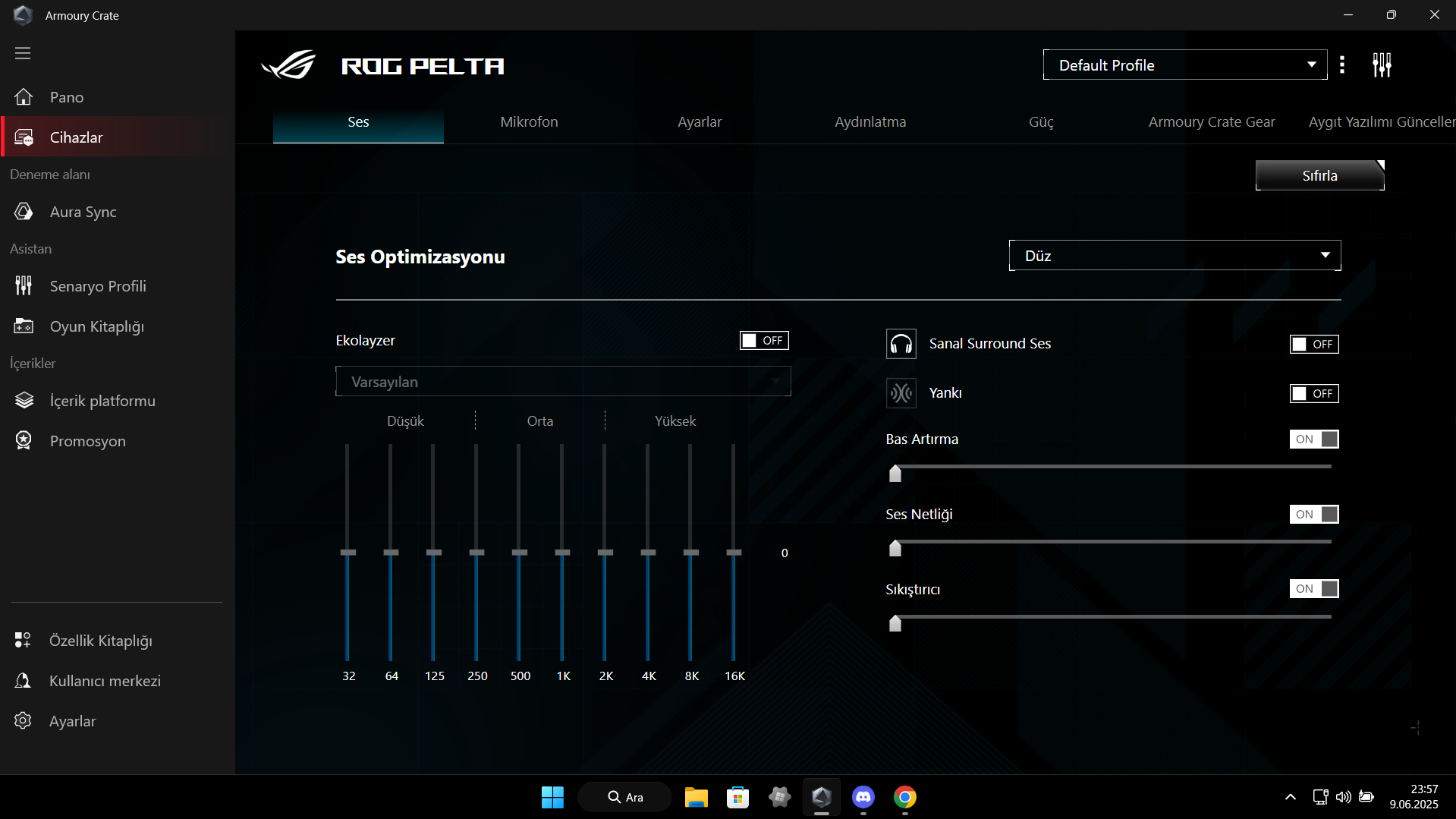Click the Oyun Kitaplığı game icon
Screen dimensions: 1456x819
[24, 326]
